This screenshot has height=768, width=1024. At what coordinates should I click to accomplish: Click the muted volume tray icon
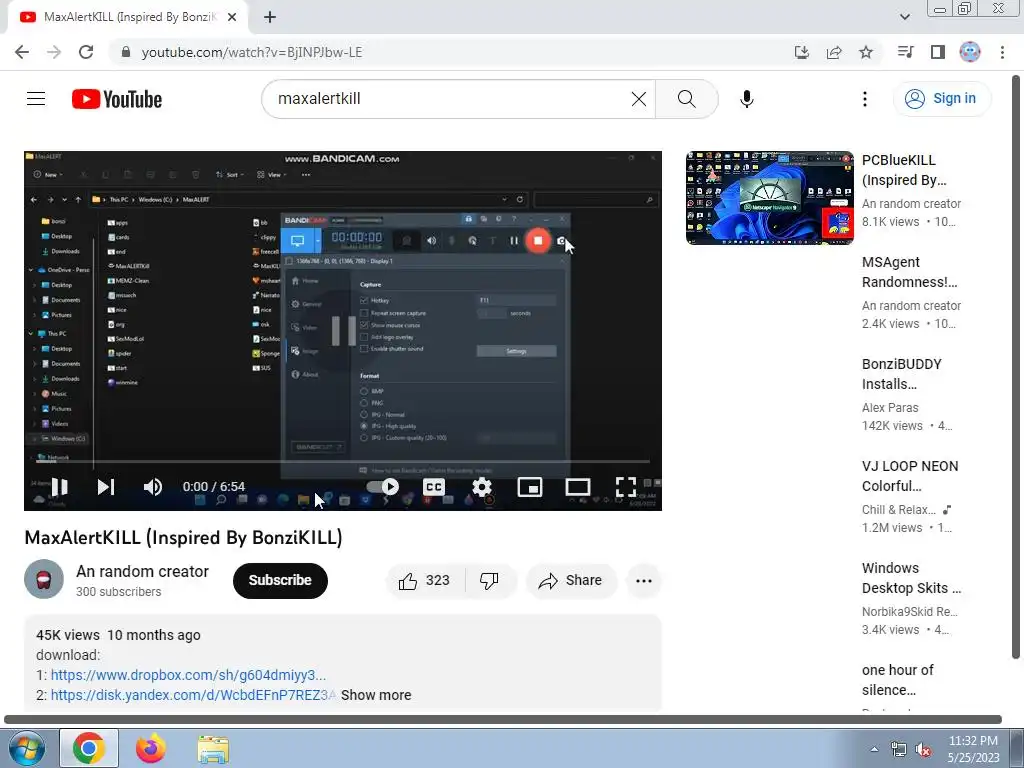(923, 750)
